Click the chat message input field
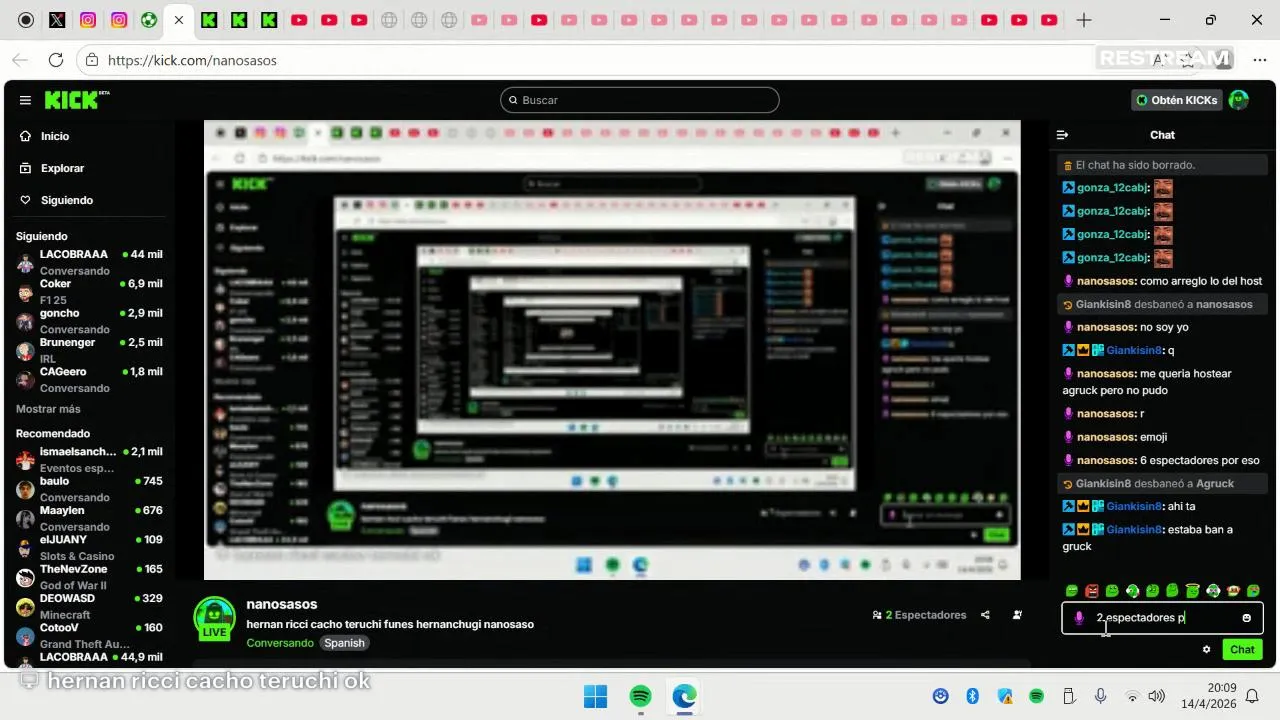 [x=1162, y=618]
